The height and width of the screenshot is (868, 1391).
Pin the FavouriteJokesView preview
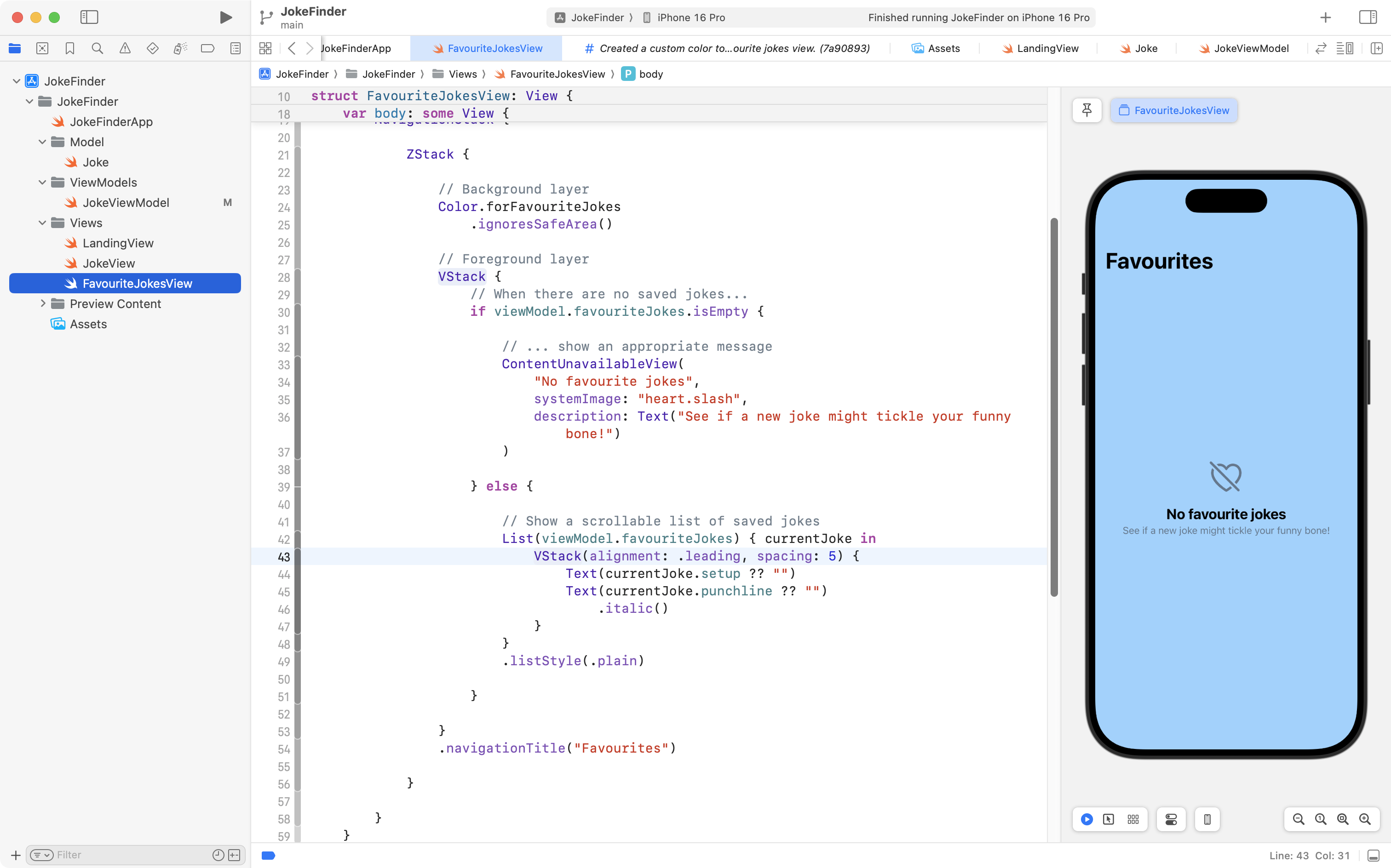(x=1086, y=110)
